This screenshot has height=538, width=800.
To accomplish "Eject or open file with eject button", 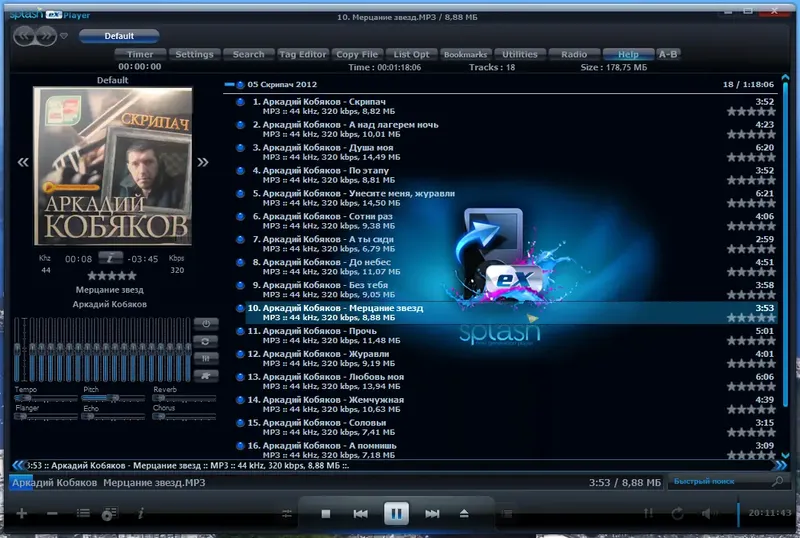I will [x=464, y=513].
